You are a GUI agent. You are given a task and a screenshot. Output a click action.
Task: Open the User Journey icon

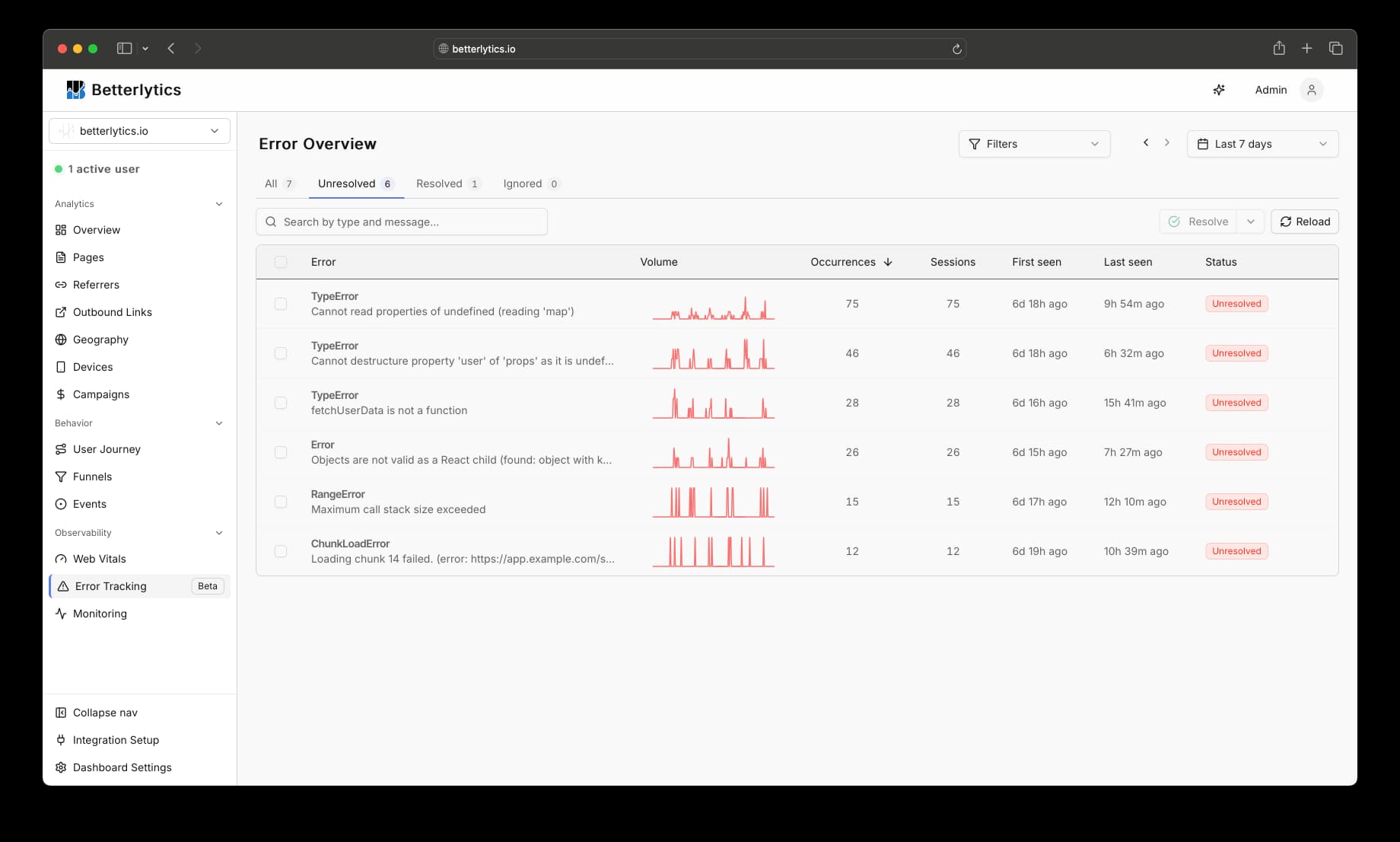(61, 449)
